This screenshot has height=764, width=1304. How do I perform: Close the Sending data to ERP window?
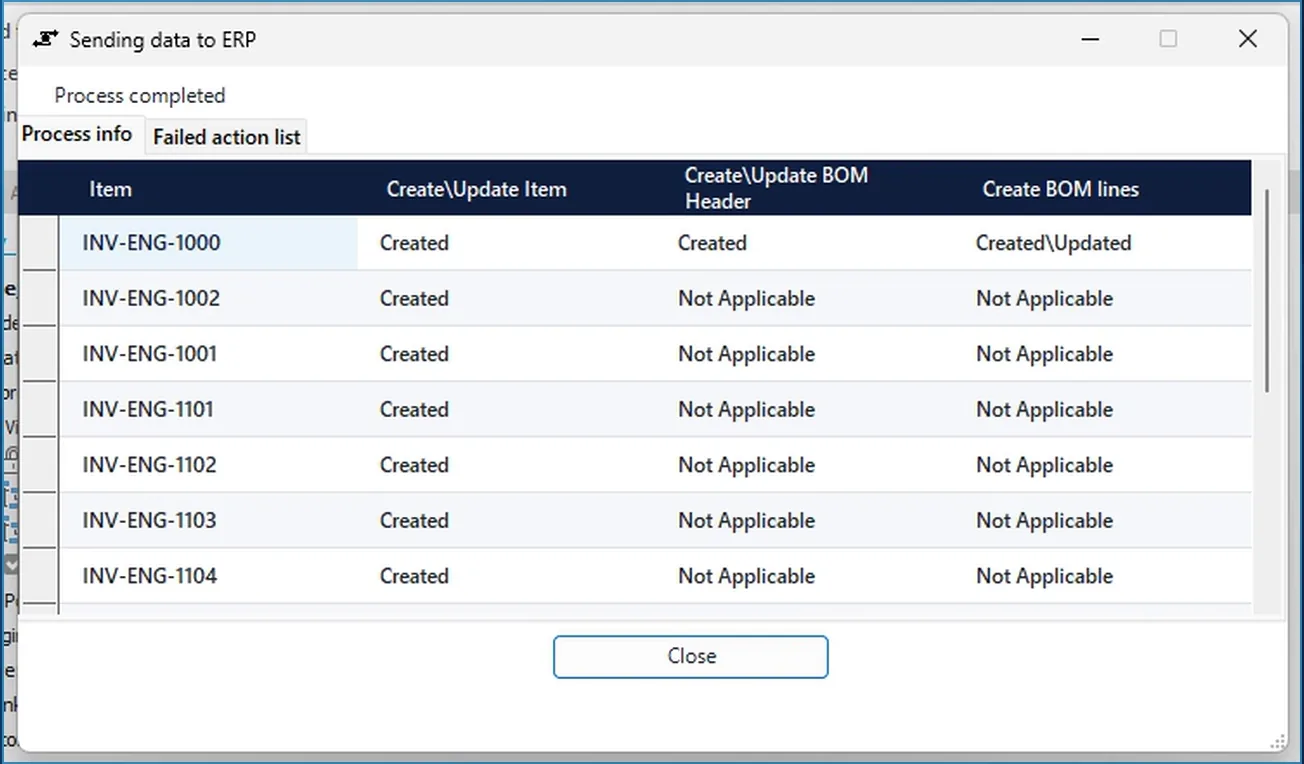[1247, 39]
